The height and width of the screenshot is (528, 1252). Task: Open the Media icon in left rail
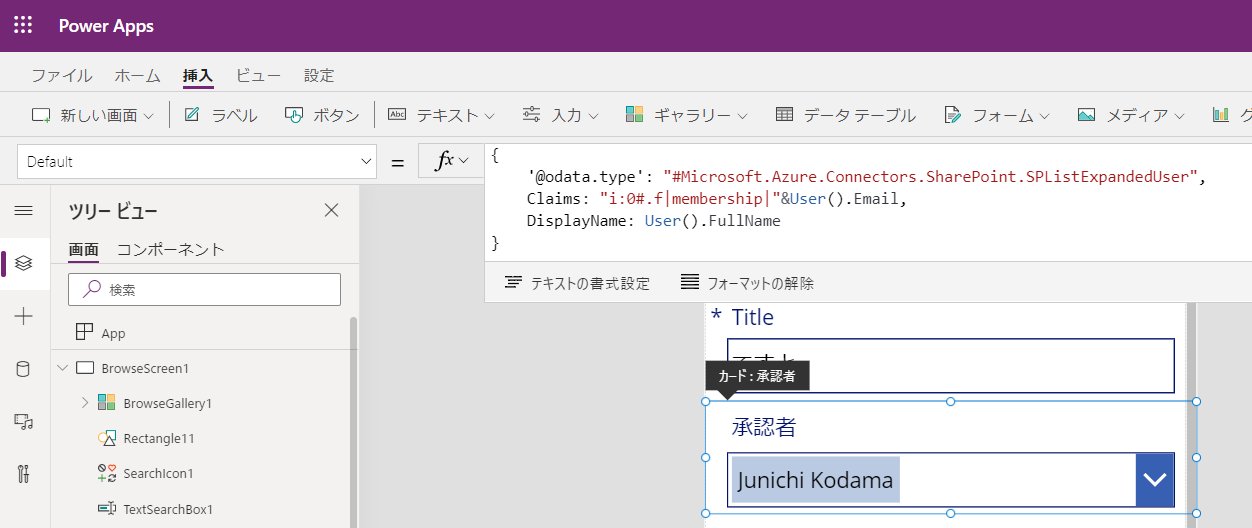(24, 421)
